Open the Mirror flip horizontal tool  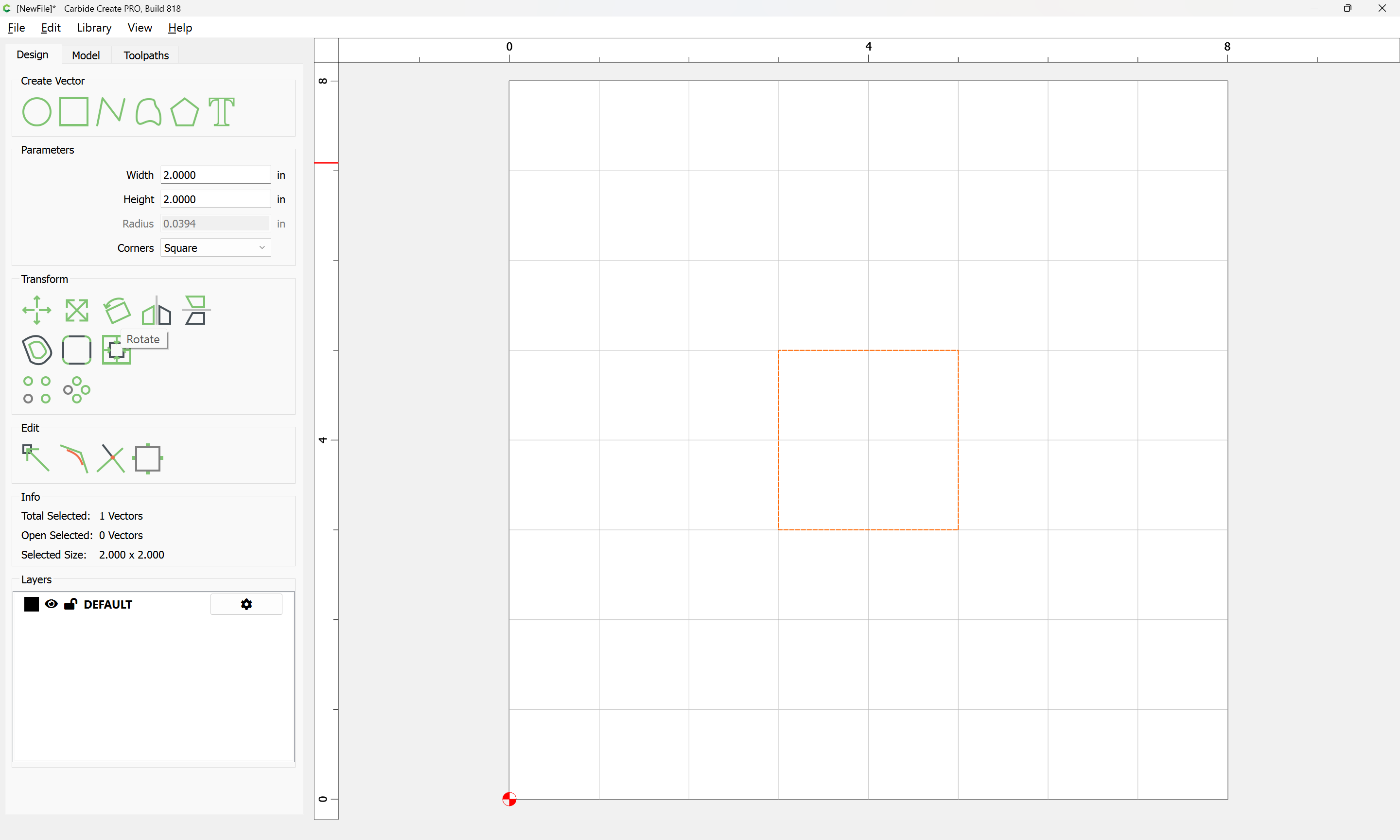coord(156,310)
